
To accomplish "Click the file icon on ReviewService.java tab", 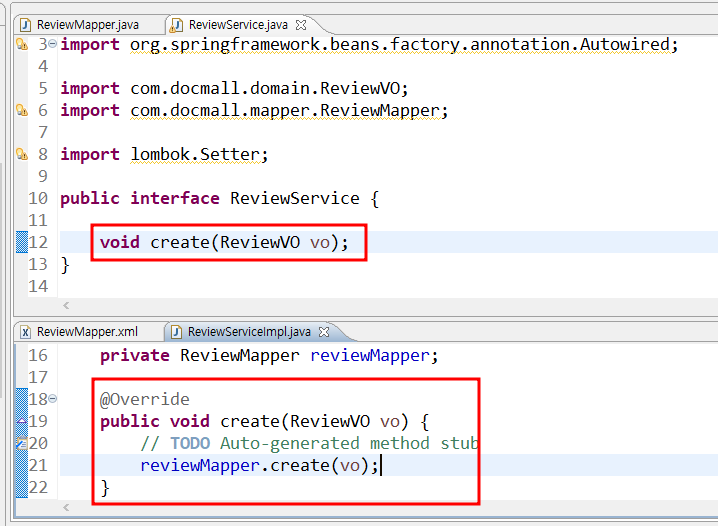I will coord(176,25).
